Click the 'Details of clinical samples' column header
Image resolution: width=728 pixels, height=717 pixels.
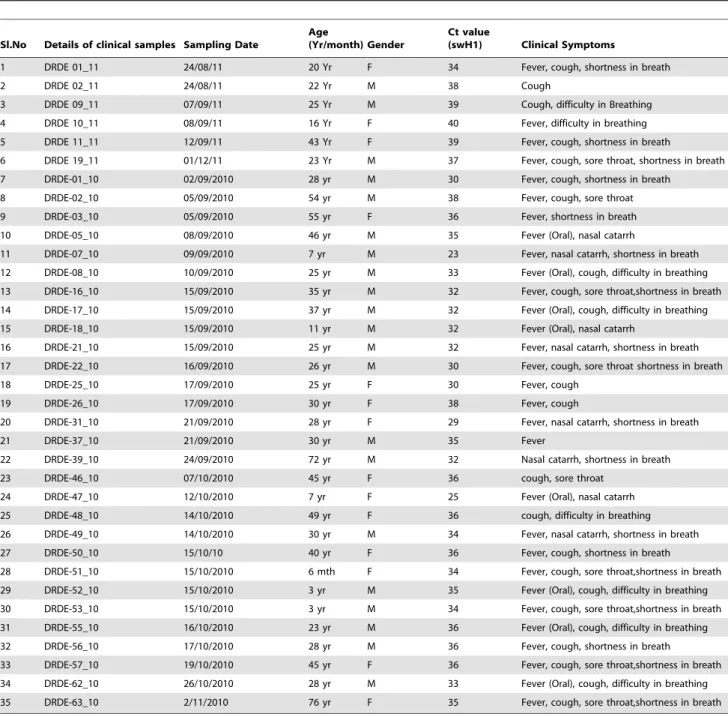(x=110, y=45)
